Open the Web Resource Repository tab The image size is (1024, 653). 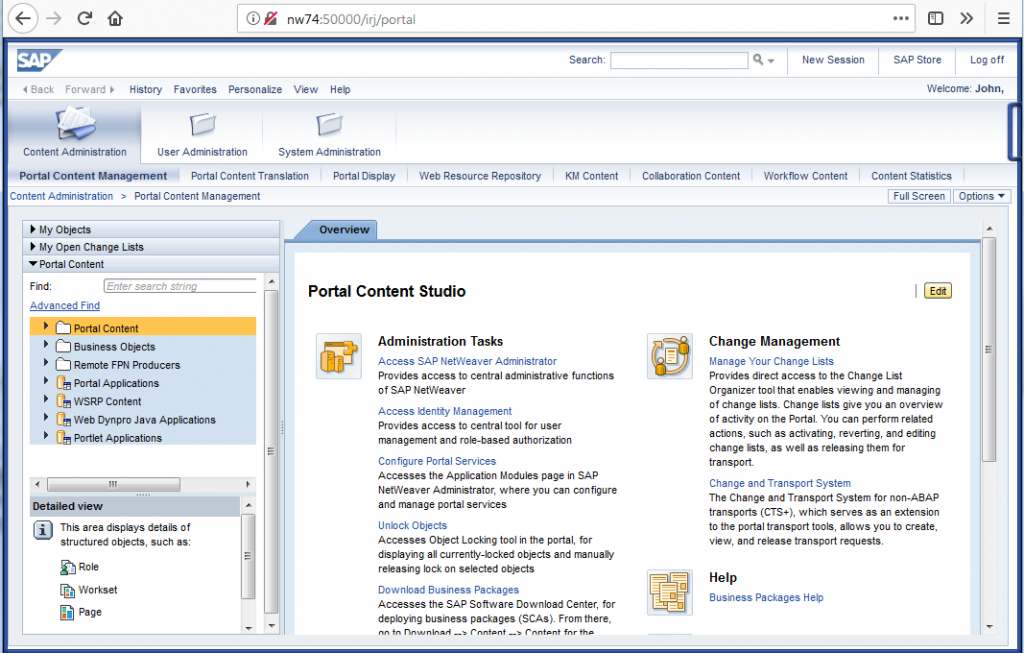pos(480,176)
